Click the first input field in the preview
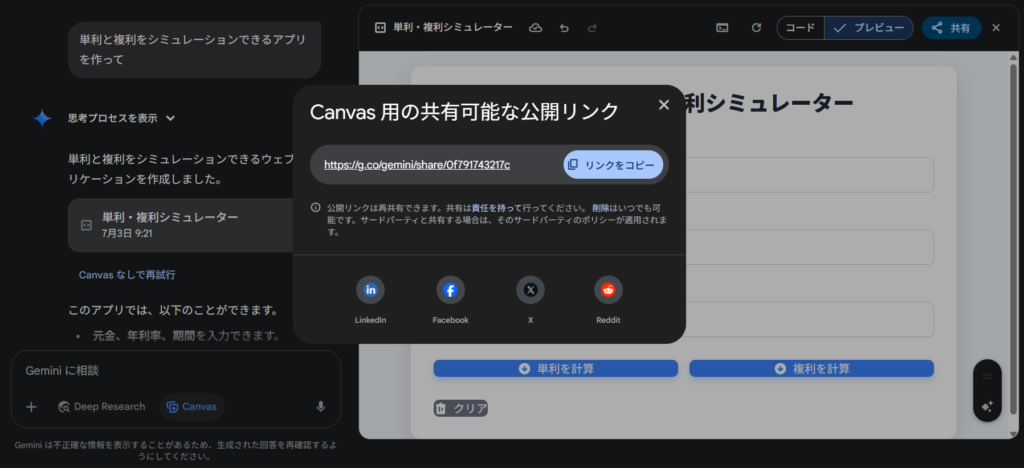The image size is (1024, 468). click(x=809, y=175)
